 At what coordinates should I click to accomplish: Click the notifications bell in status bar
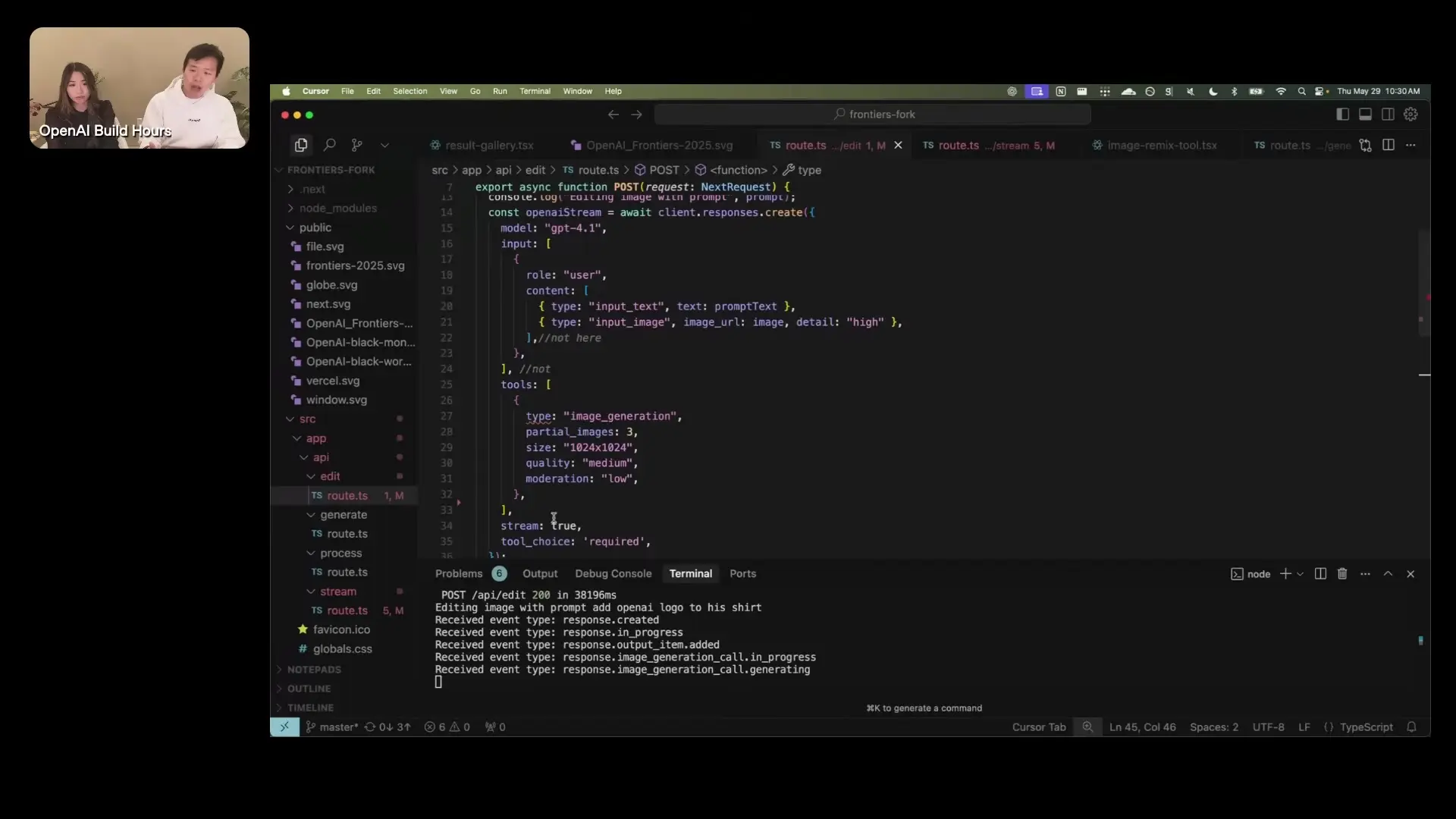(1411, 727)
